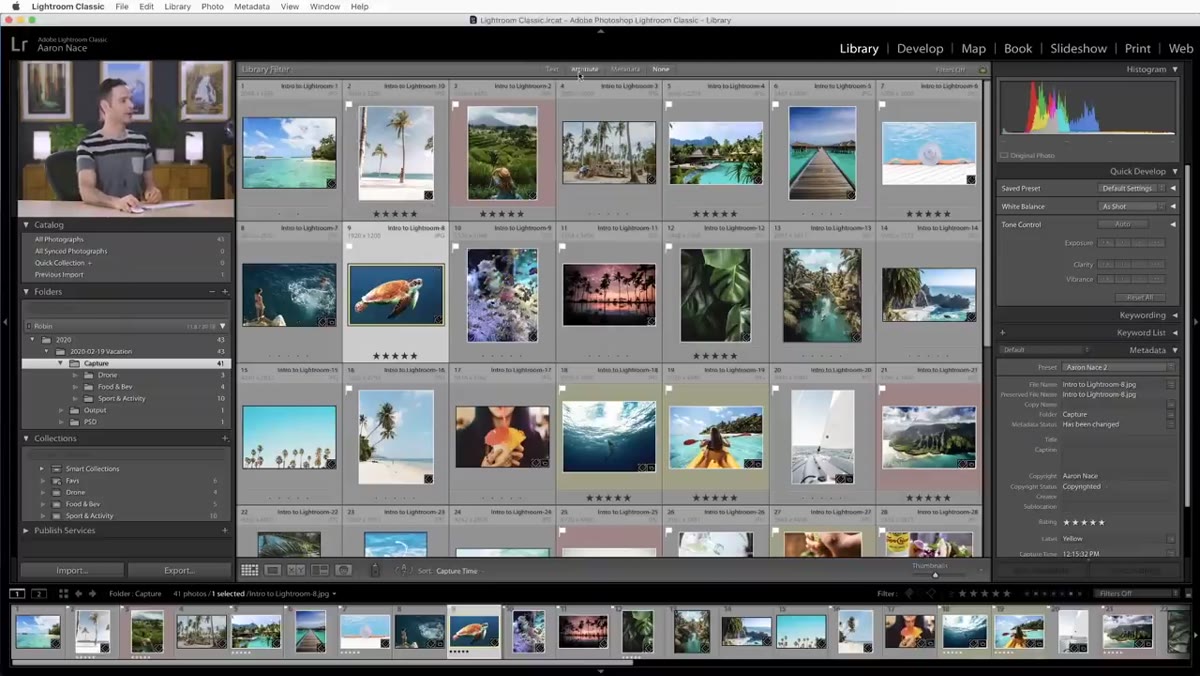Toggle flag on thumbnail Intro to Lightroom-16

(x=350, y=388)
